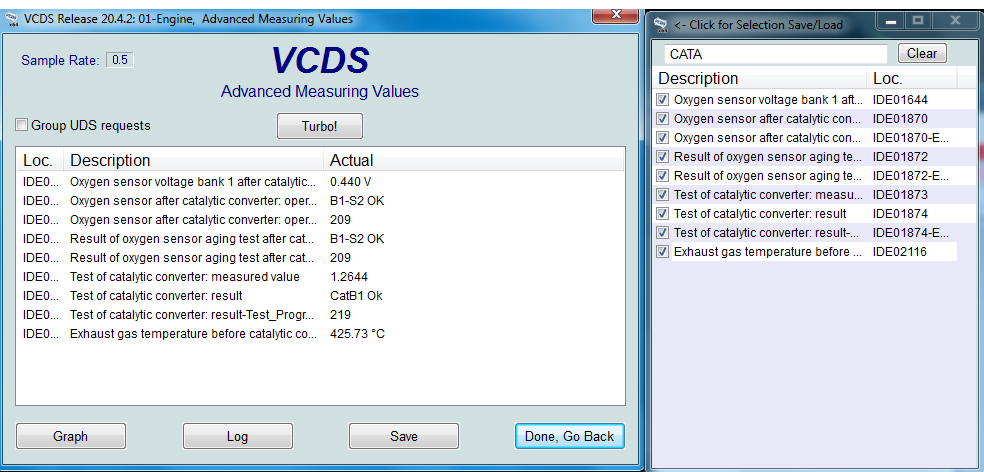The width and height of the screenshot is (984, 472).
Task: Select the 0.440 V value row
Action: [x=320, y=182]
